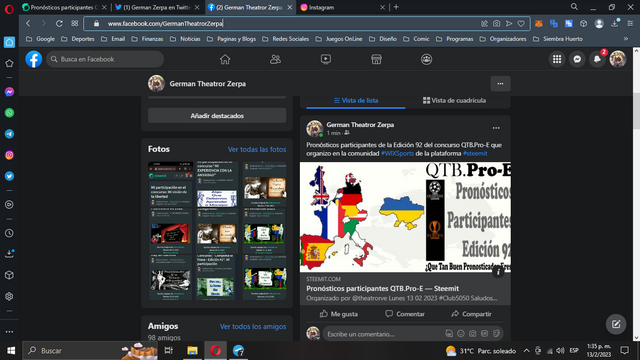Open the Facebook Watch video icon

[x=326, y=60]
